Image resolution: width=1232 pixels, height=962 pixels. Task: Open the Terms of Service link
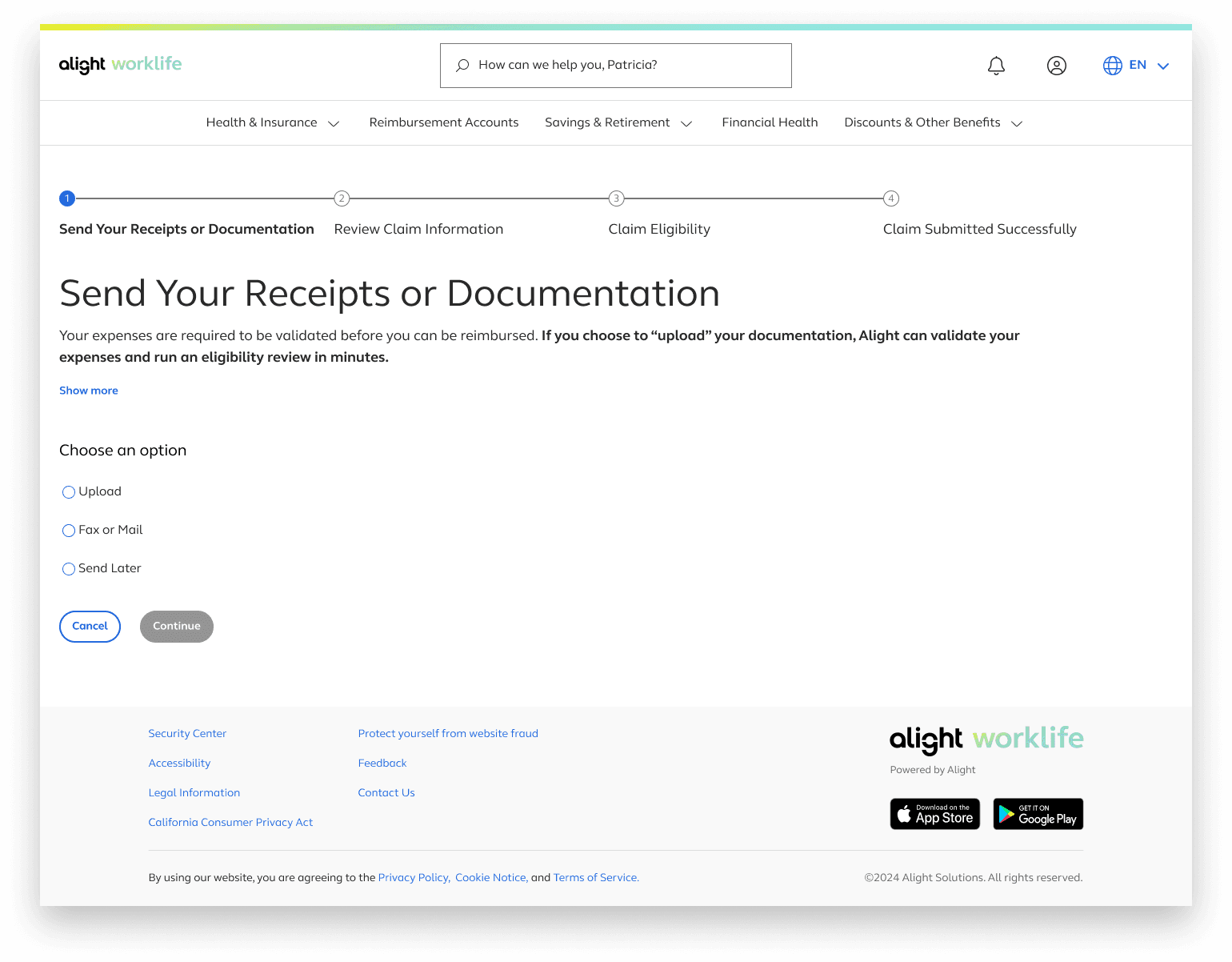click(x=596, y=877)
